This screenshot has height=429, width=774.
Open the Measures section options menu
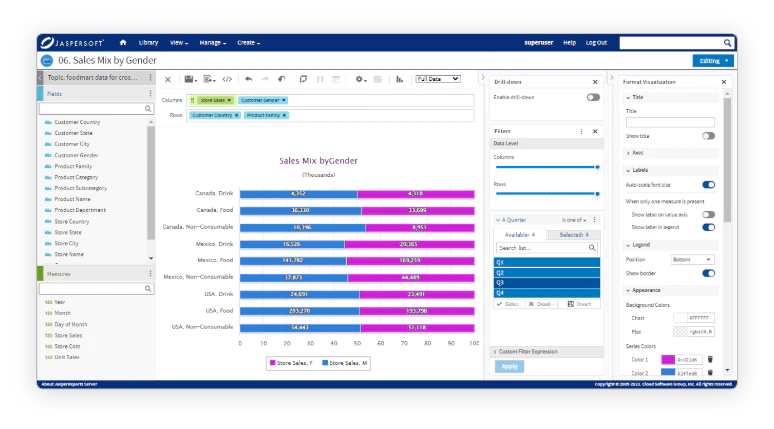click(150, 273)
